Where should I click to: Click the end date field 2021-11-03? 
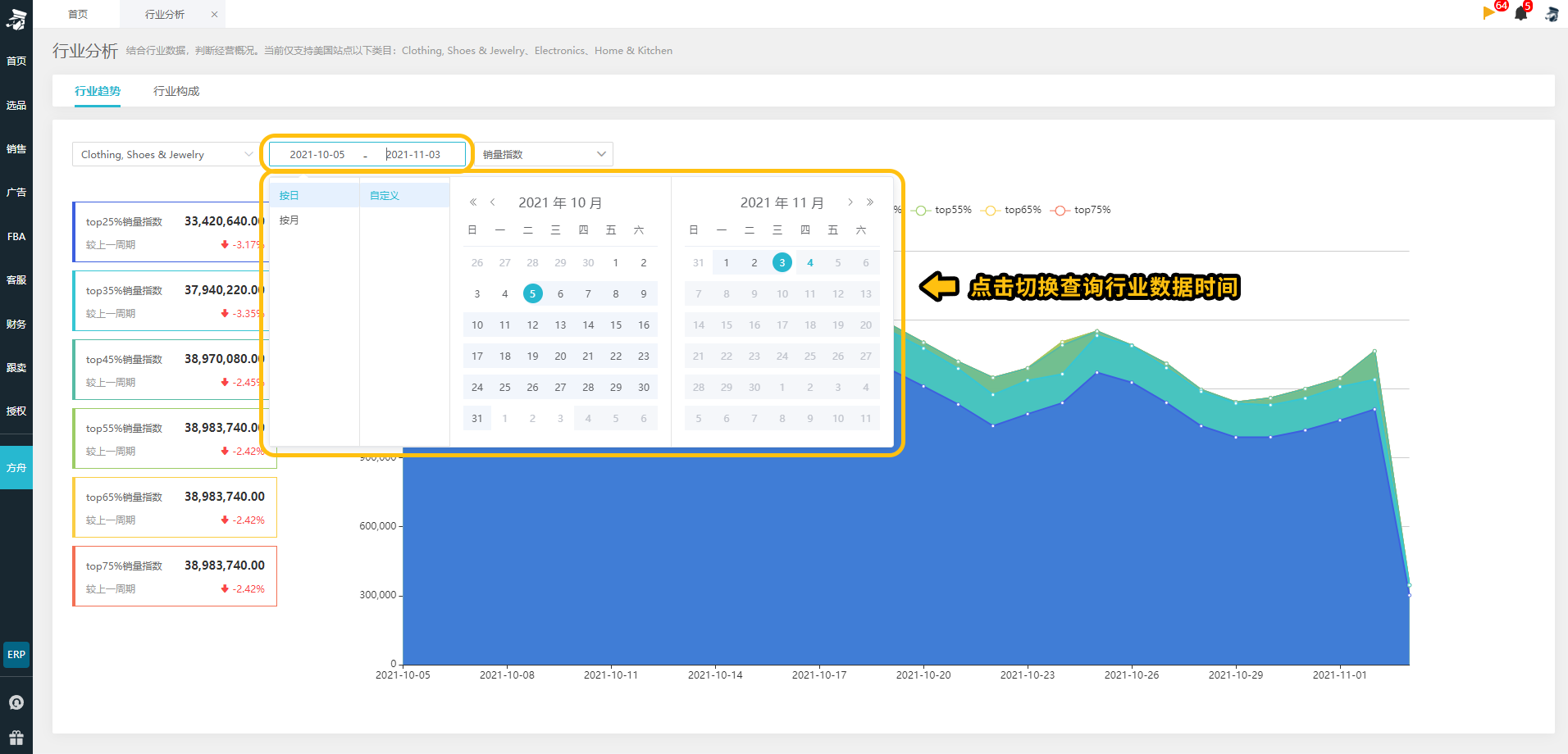pyautogui.click(x=413, y=154)
